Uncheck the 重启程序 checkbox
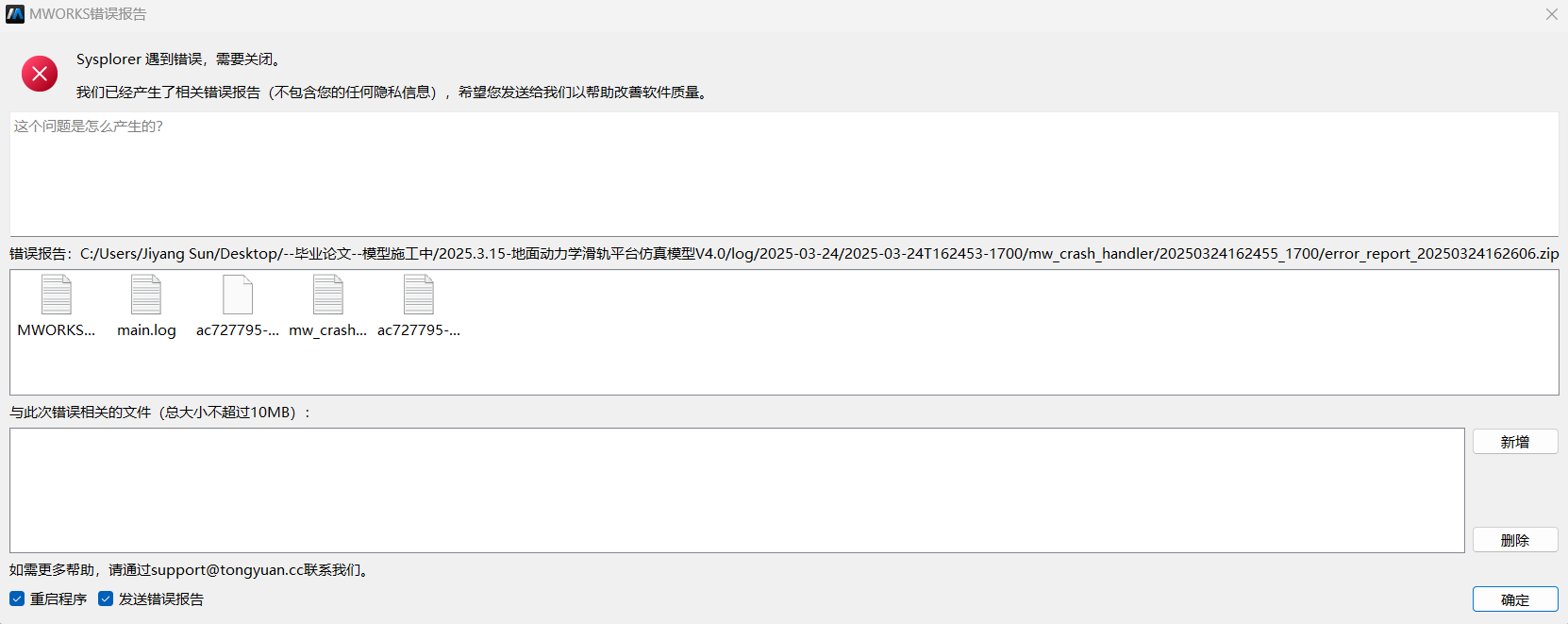The image size is (1568, 624). 17,599
